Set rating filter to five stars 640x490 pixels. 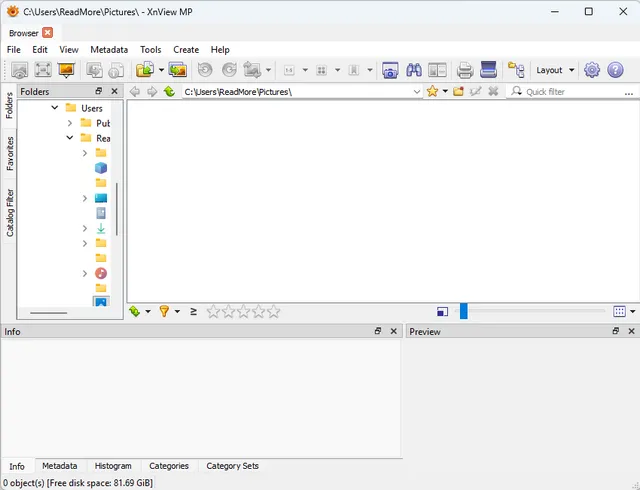coord(274,311)
